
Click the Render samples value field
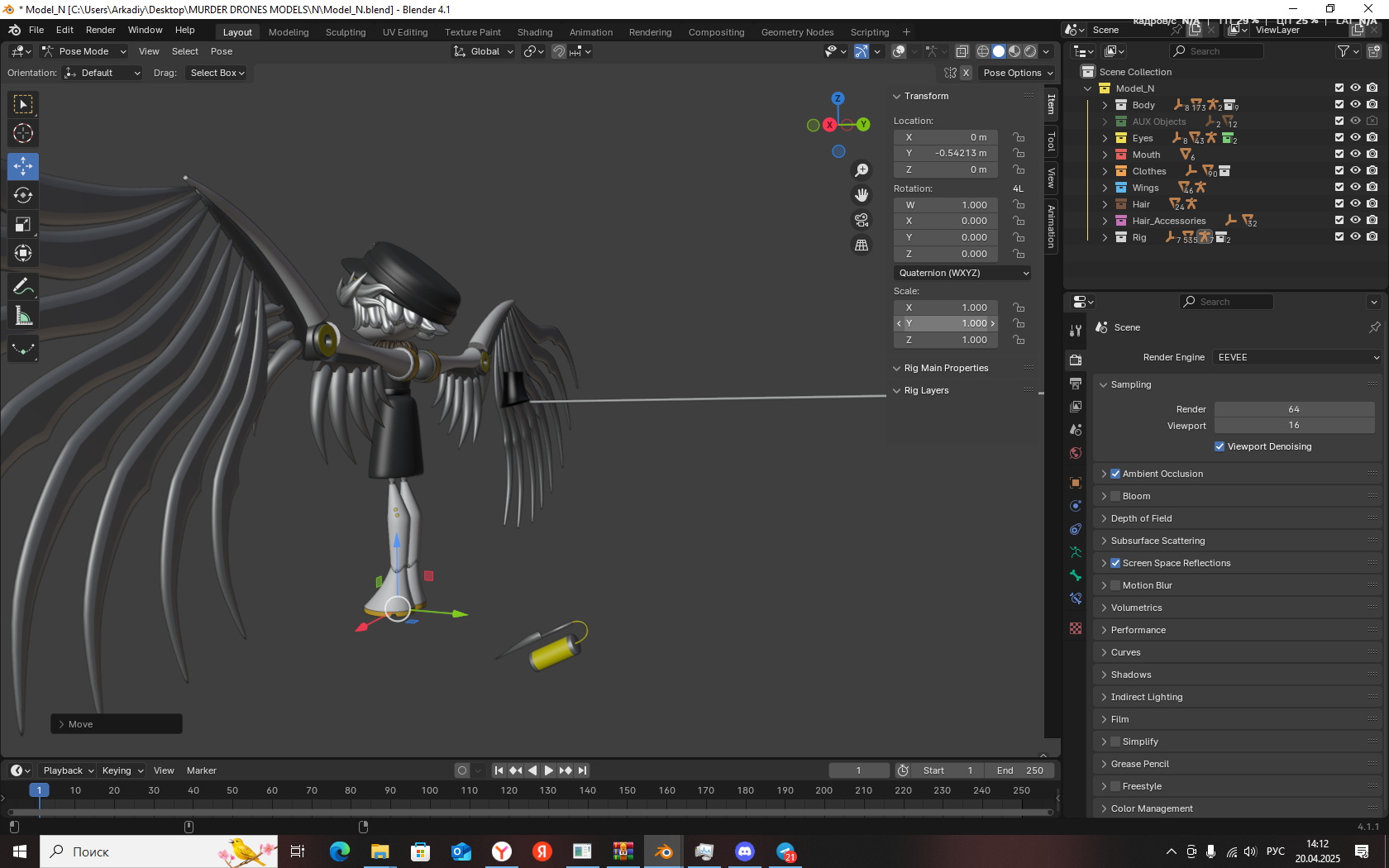(1293, 409)
